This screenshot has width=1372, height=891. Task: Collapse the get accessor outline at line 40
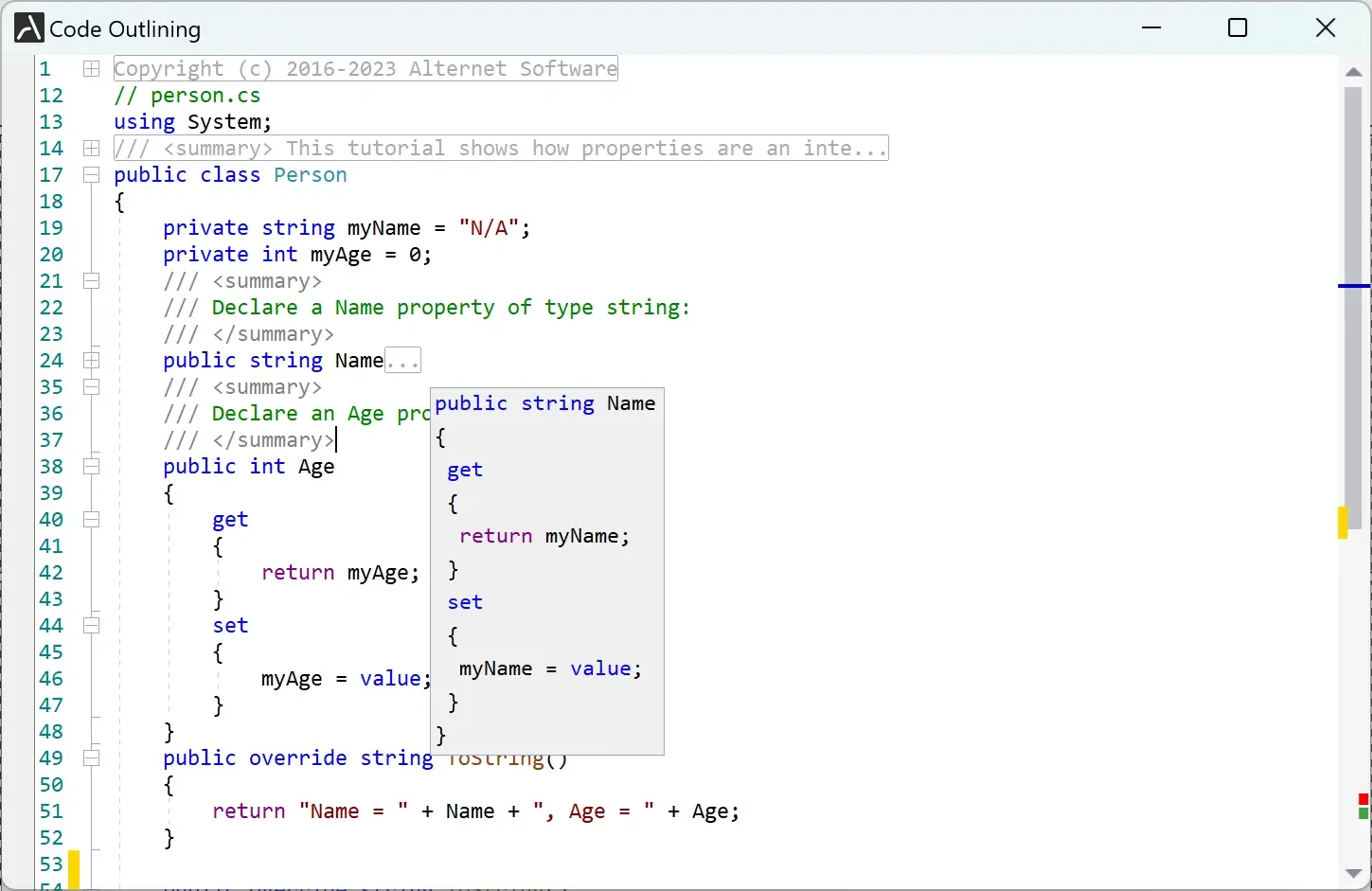[x=91, y=519]
